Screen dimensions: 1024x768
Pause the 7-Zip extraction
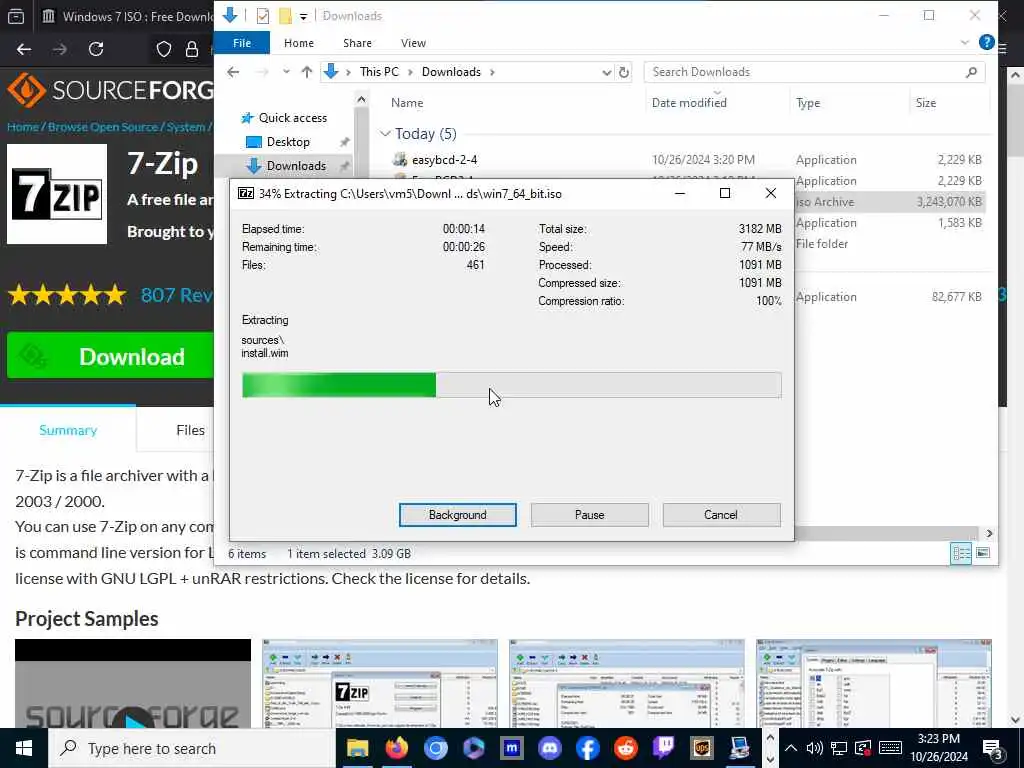[589, 515]
